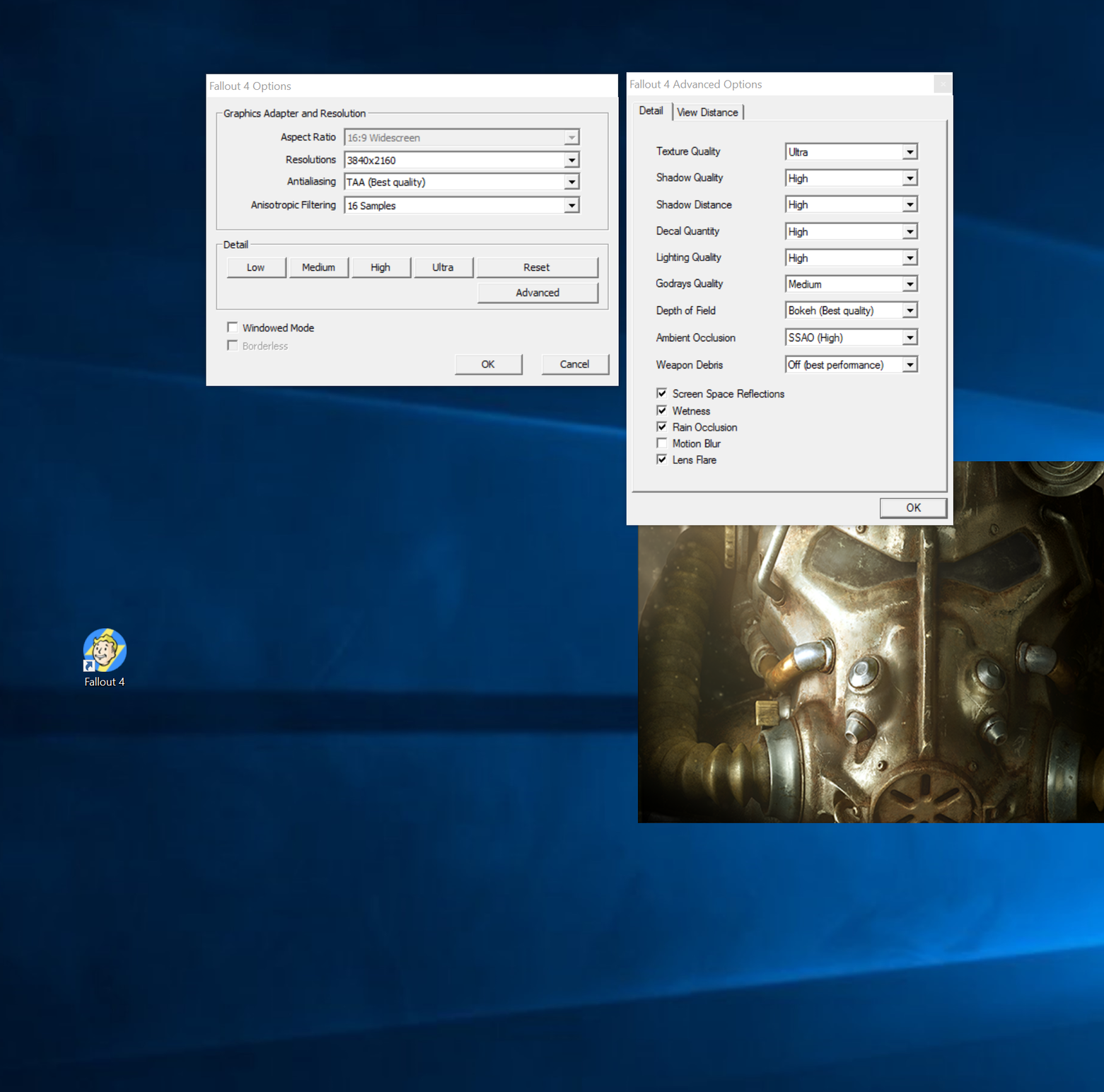Click the Ultra detail preset button
The height and width of the screenshot is (1092, 1104).
tap(443, 267)
